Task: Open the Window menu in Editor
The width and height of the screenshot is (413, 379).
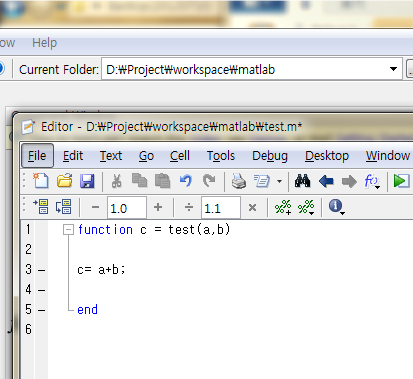Action: coord(388,156)
